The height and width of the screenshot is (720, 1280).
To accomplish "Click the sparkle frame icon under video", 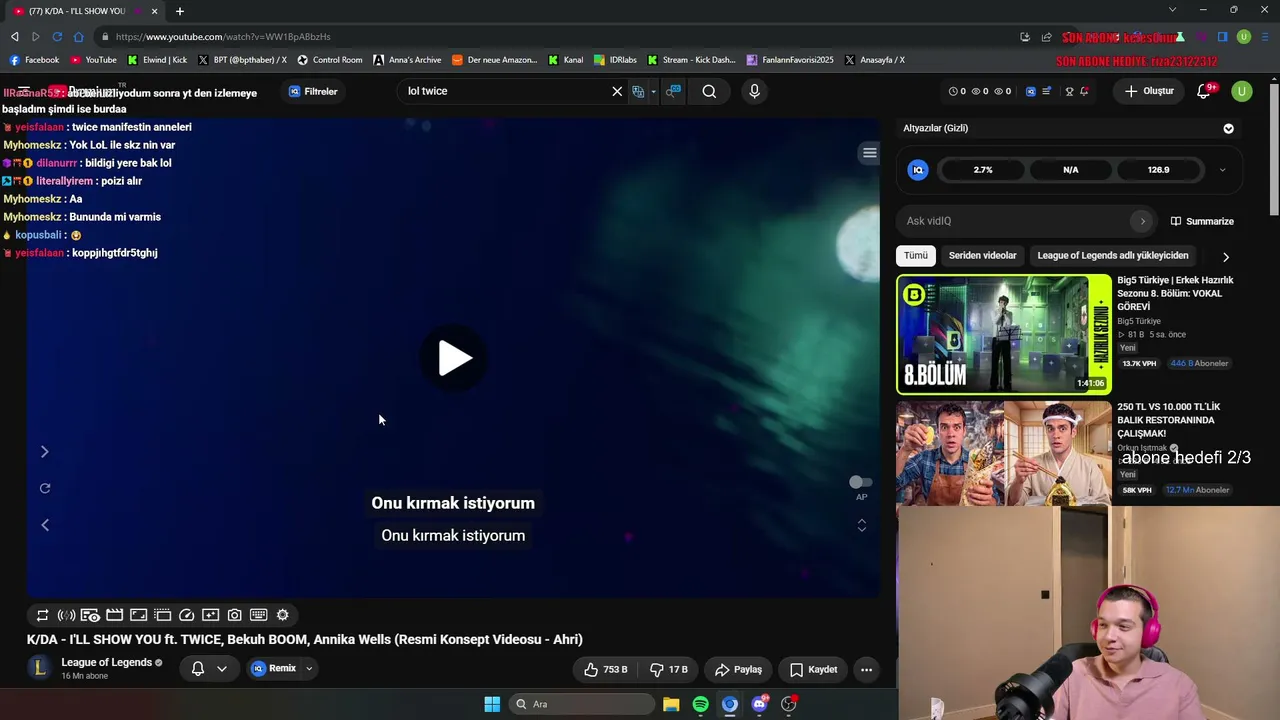I will (x=210, y=615).
